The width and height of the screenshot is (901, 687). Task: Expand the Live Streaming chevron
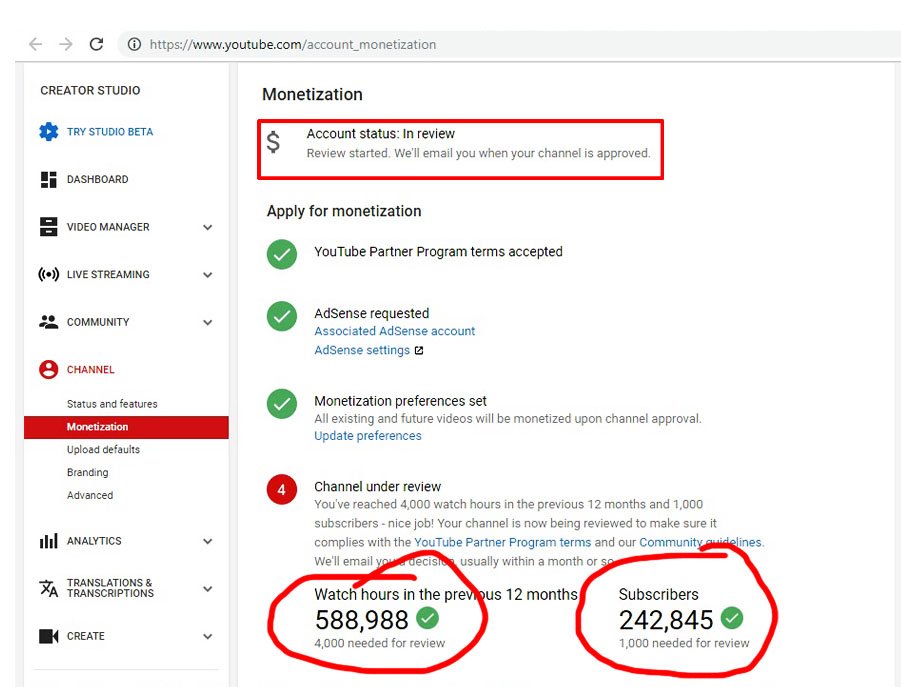pos(207,275)
